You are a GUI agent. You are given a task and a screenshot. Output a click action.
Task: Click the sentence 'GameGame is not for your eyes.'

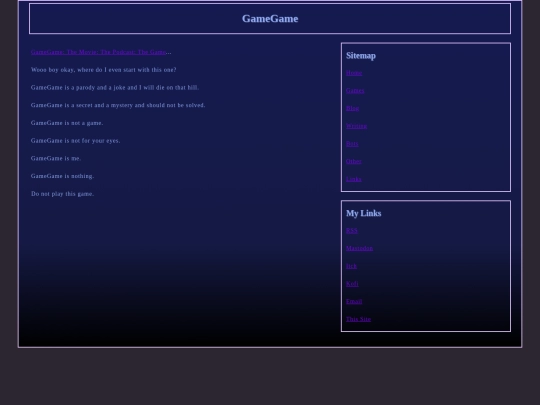coord(75,141)
